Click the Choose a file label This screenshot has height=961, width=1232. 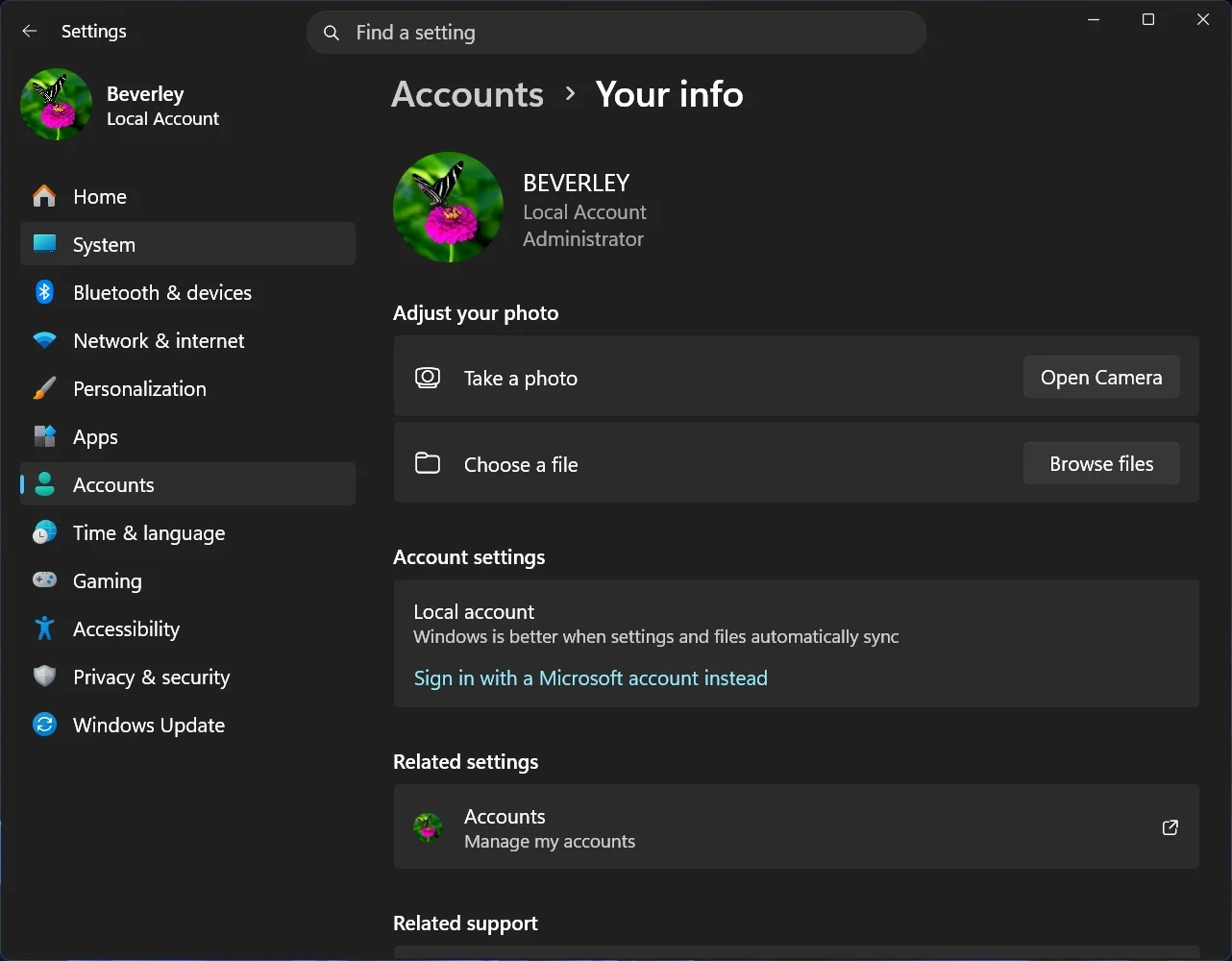(521, 465)
